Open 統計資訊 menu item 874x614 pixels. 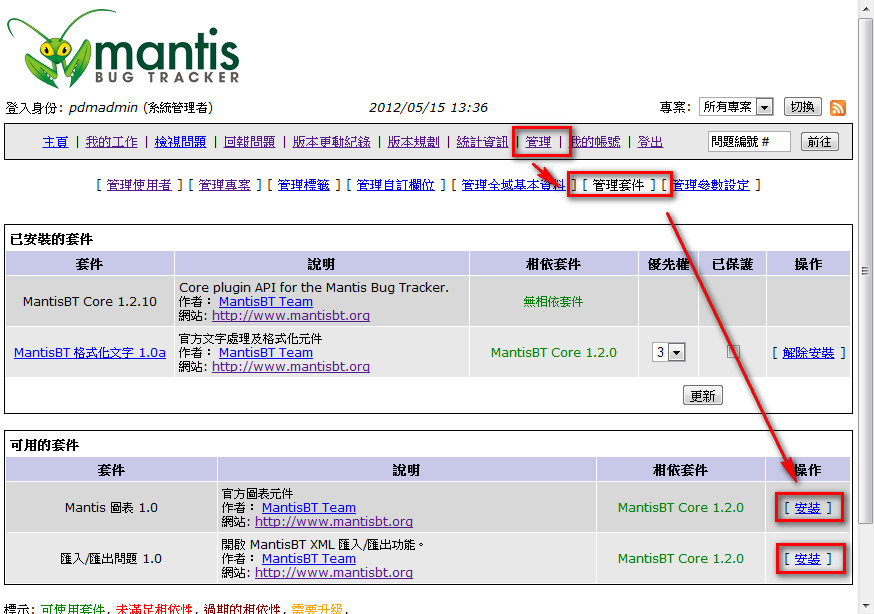tap(482, 142)
